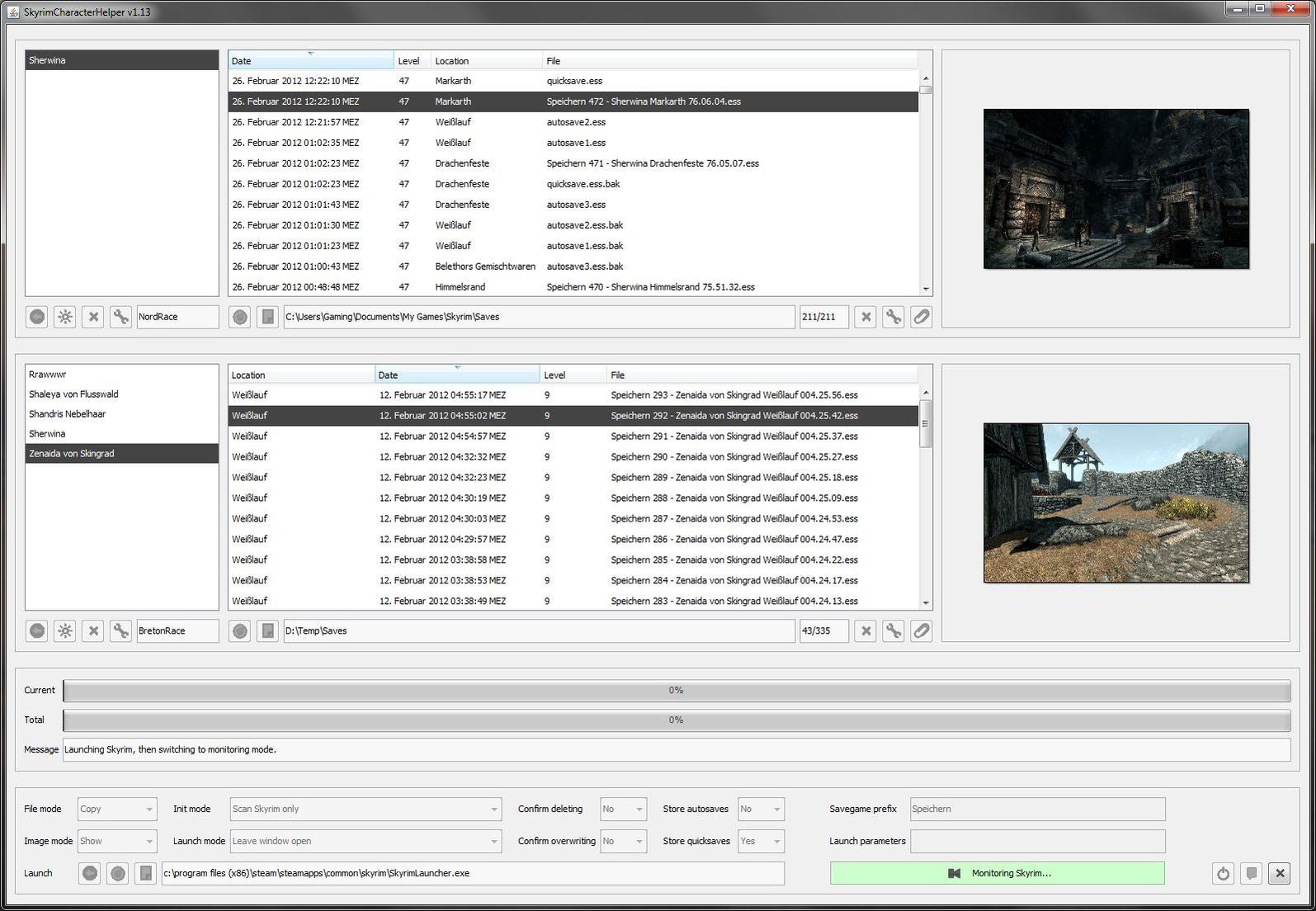Click the Savegame prefix input field

coord(1037,810)
